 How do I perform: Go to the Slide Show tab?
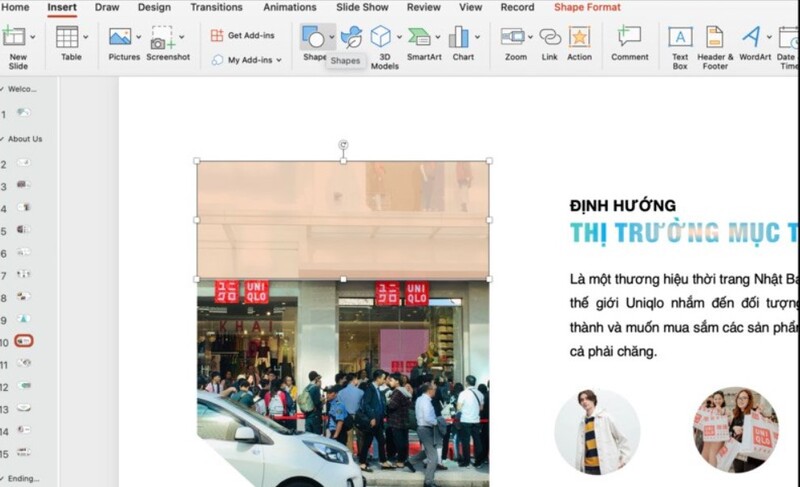coord(362,7)
